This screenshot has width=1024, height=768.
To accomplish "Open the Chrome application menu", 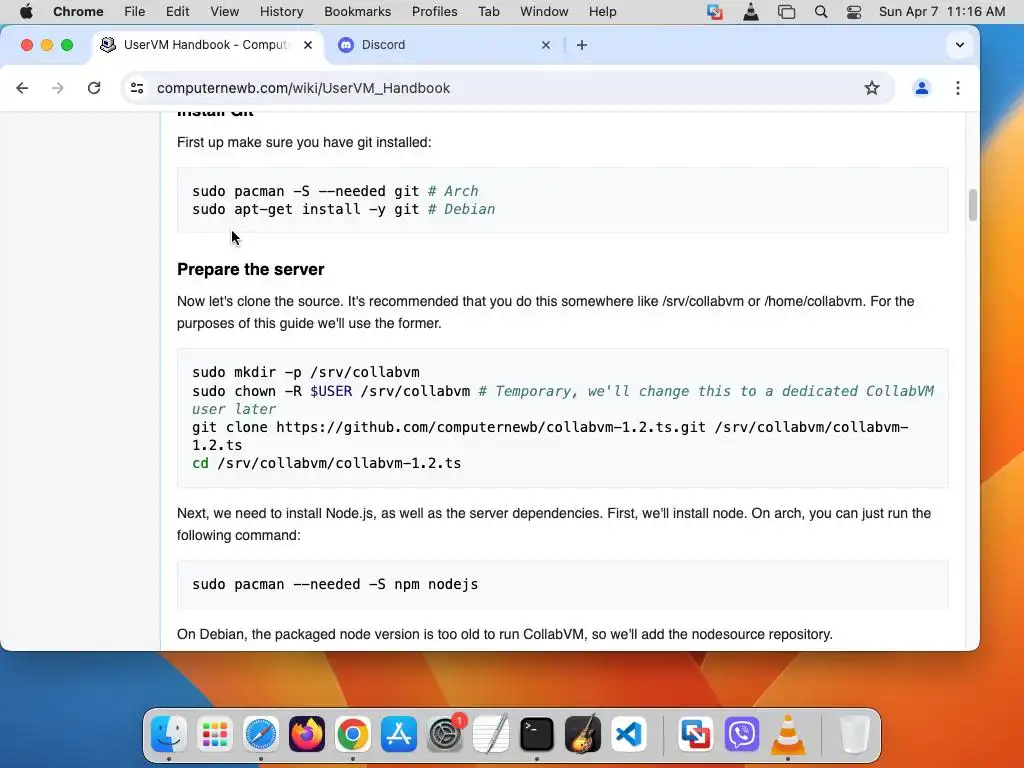I will coord(78,12).
